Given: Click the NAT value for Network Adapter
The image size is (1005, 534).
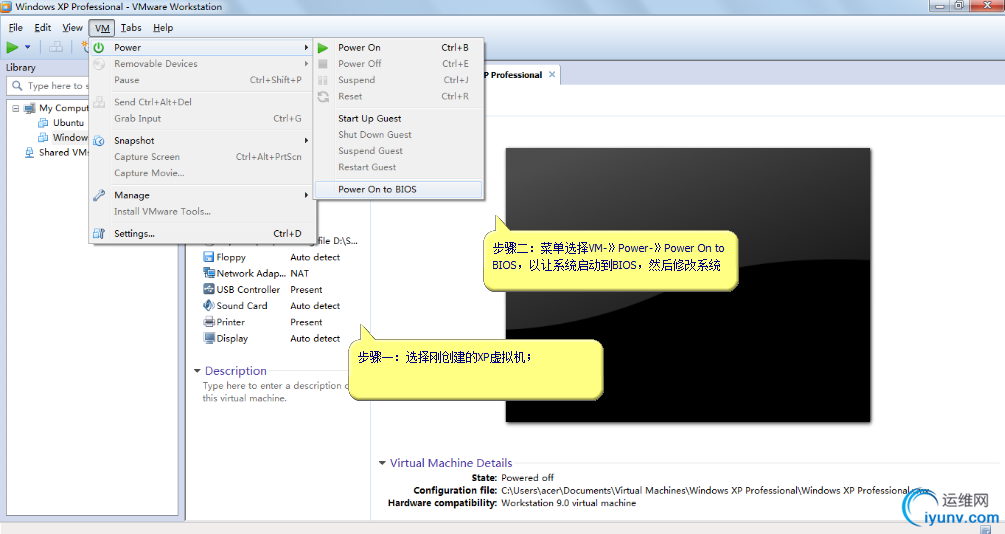Looking at the screenshot, I should (299, 273).
